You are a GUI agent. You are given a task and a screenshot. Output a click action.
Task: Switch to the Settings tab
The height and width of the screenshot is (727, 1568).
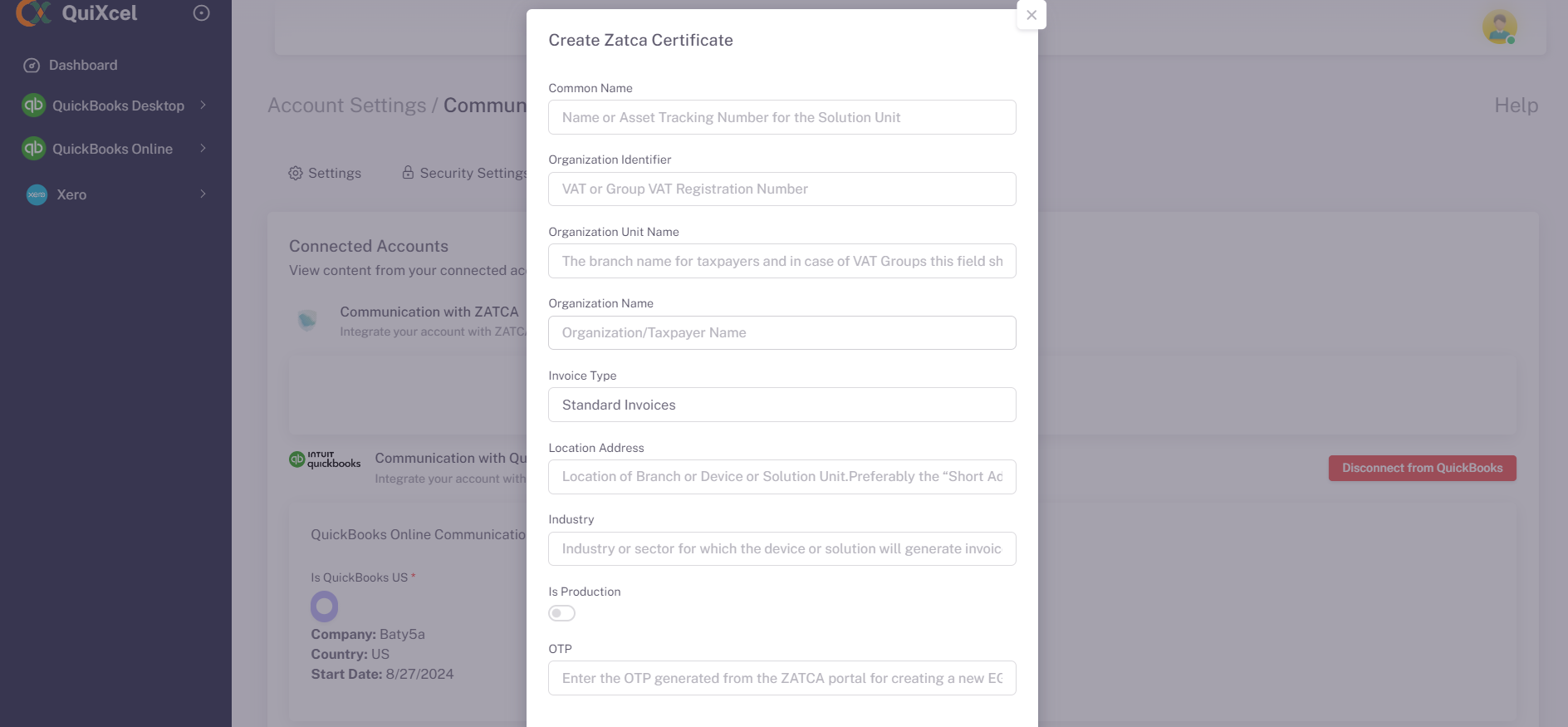click(325, 173)
